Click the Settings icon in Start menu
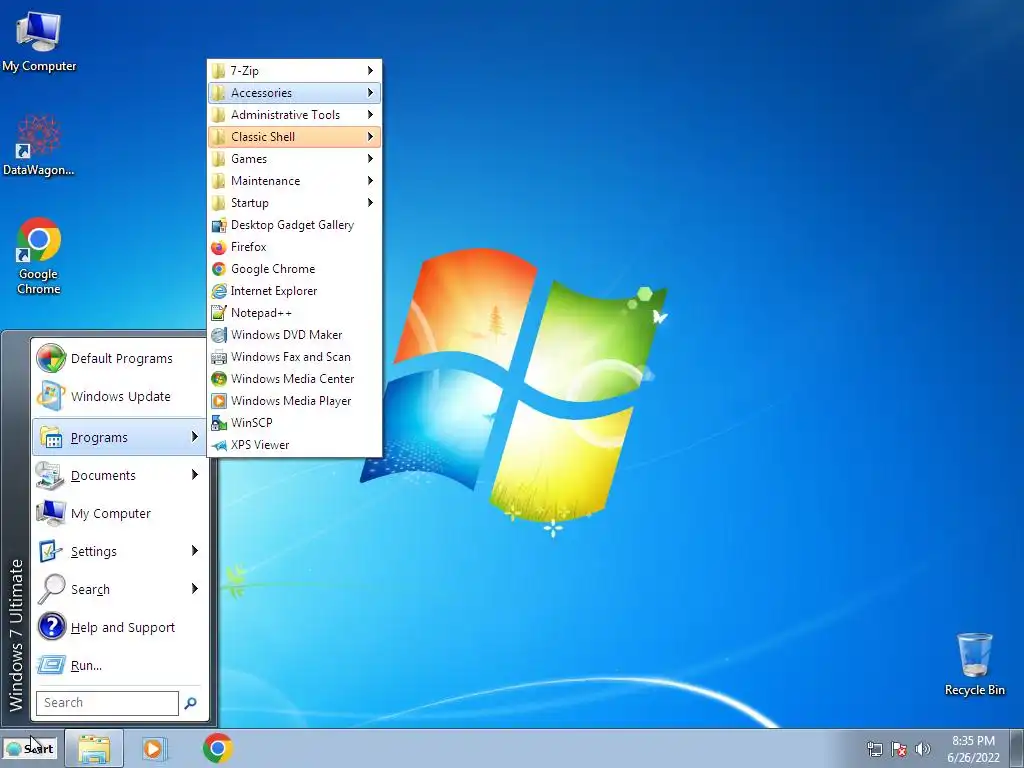This screenshot has width=1024, height=768. click(x=50, y=551)
